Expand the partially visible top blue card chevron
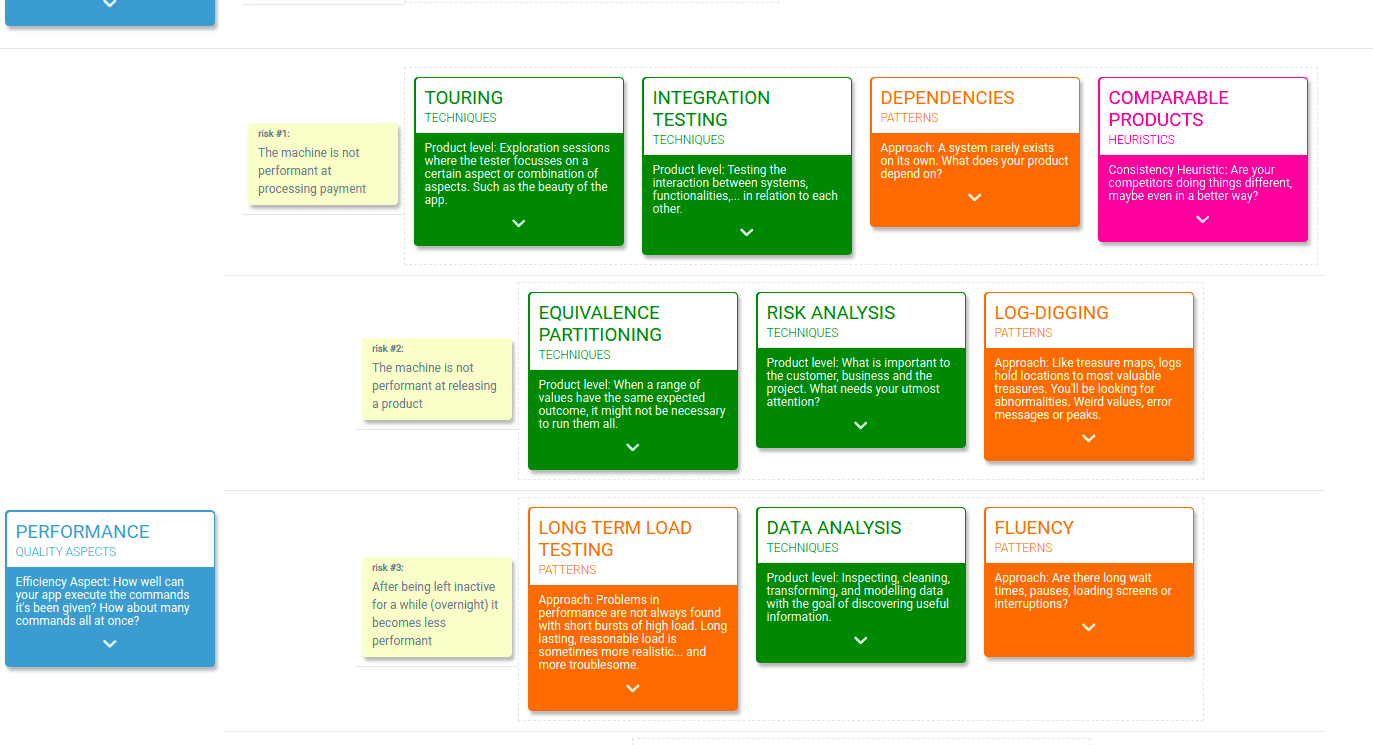The height and width of the screenshot is (745, 1373). click(x=110, y=4)
